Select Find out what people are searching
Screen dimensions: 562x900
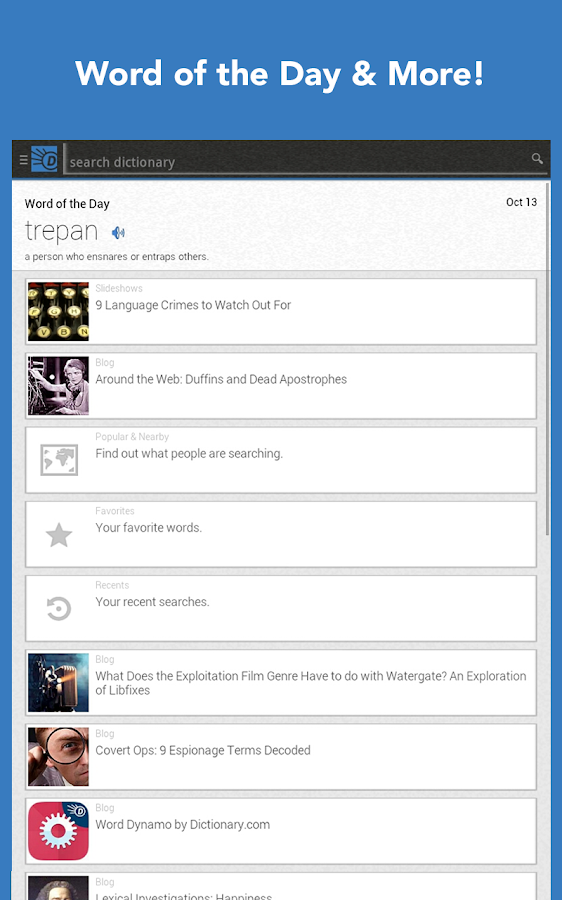click(281, 460)
